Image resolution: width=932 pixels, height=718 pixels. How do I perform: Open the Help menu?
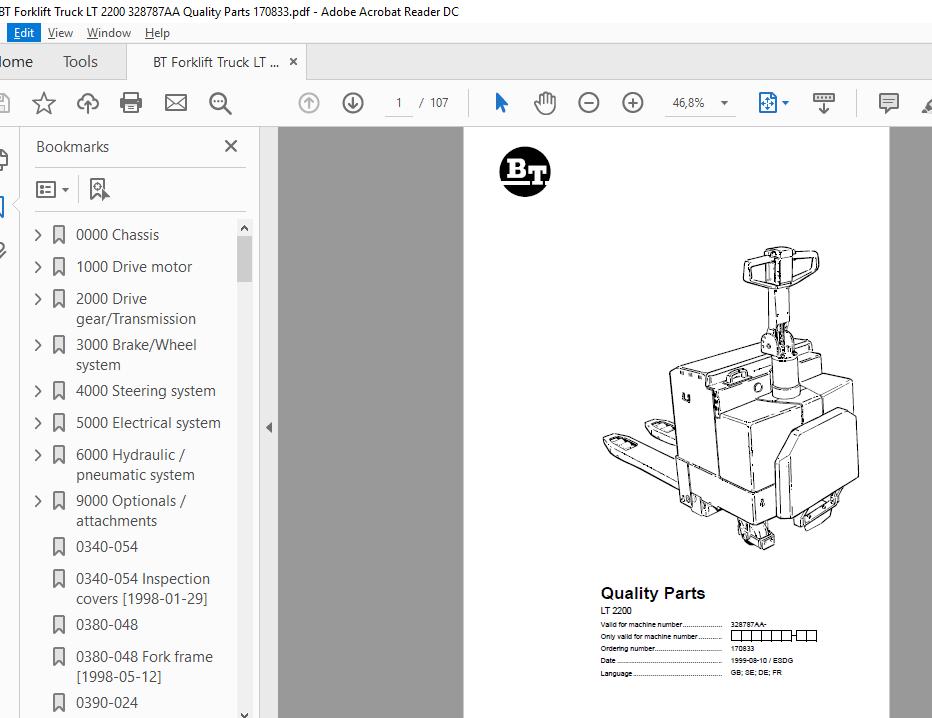[x=158, y=33]
